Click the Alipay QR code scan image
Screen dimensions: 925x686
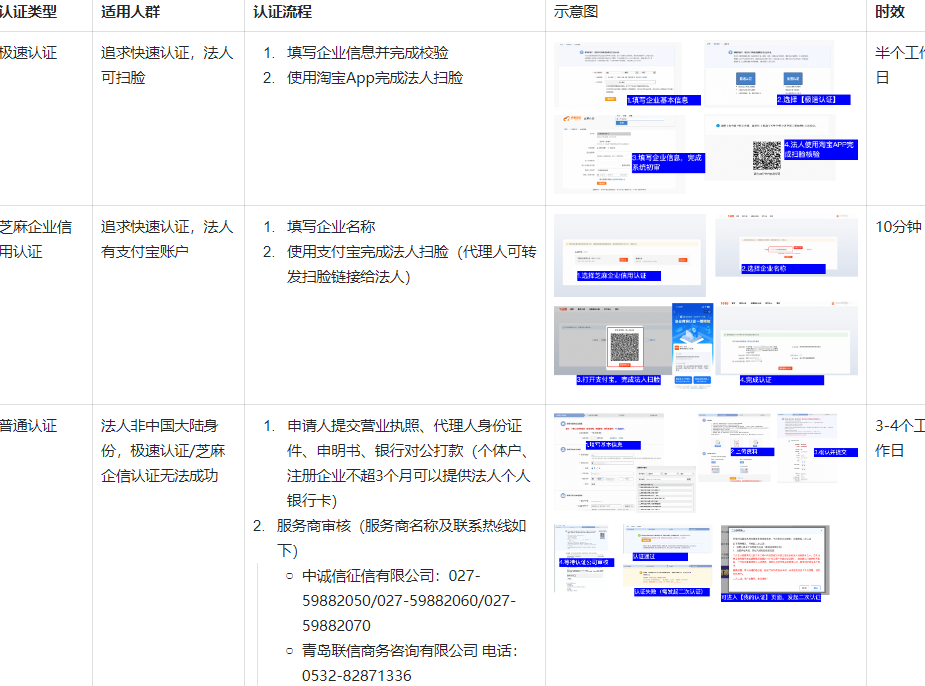[625, 347]
